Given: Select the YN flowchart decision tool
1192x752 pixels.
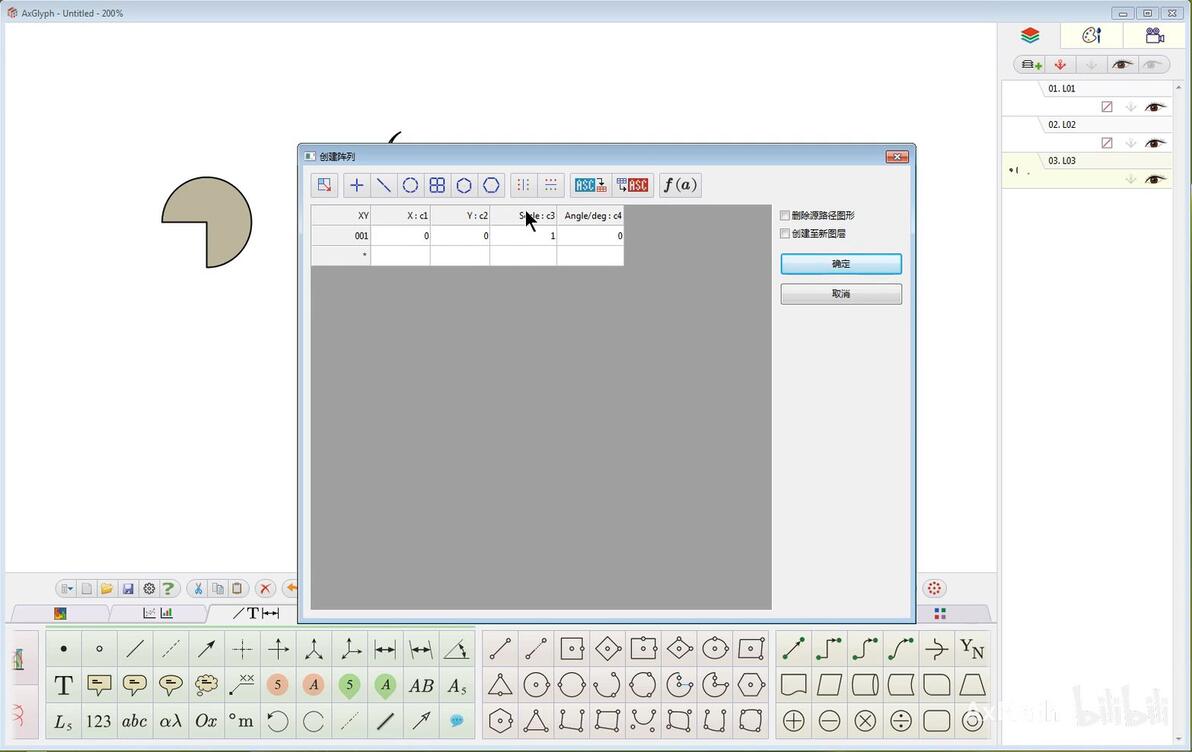Looking at the screenshot, I should coord(972,649).
